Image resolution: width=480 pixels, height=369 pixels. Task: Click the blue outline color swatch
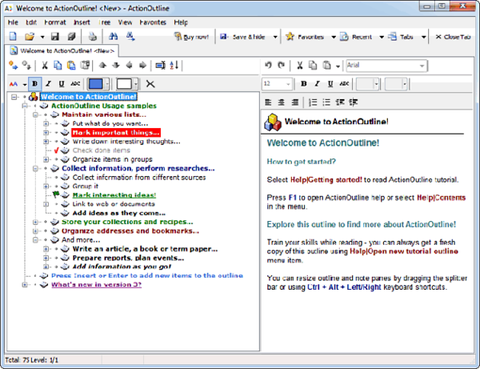(95, 84)
